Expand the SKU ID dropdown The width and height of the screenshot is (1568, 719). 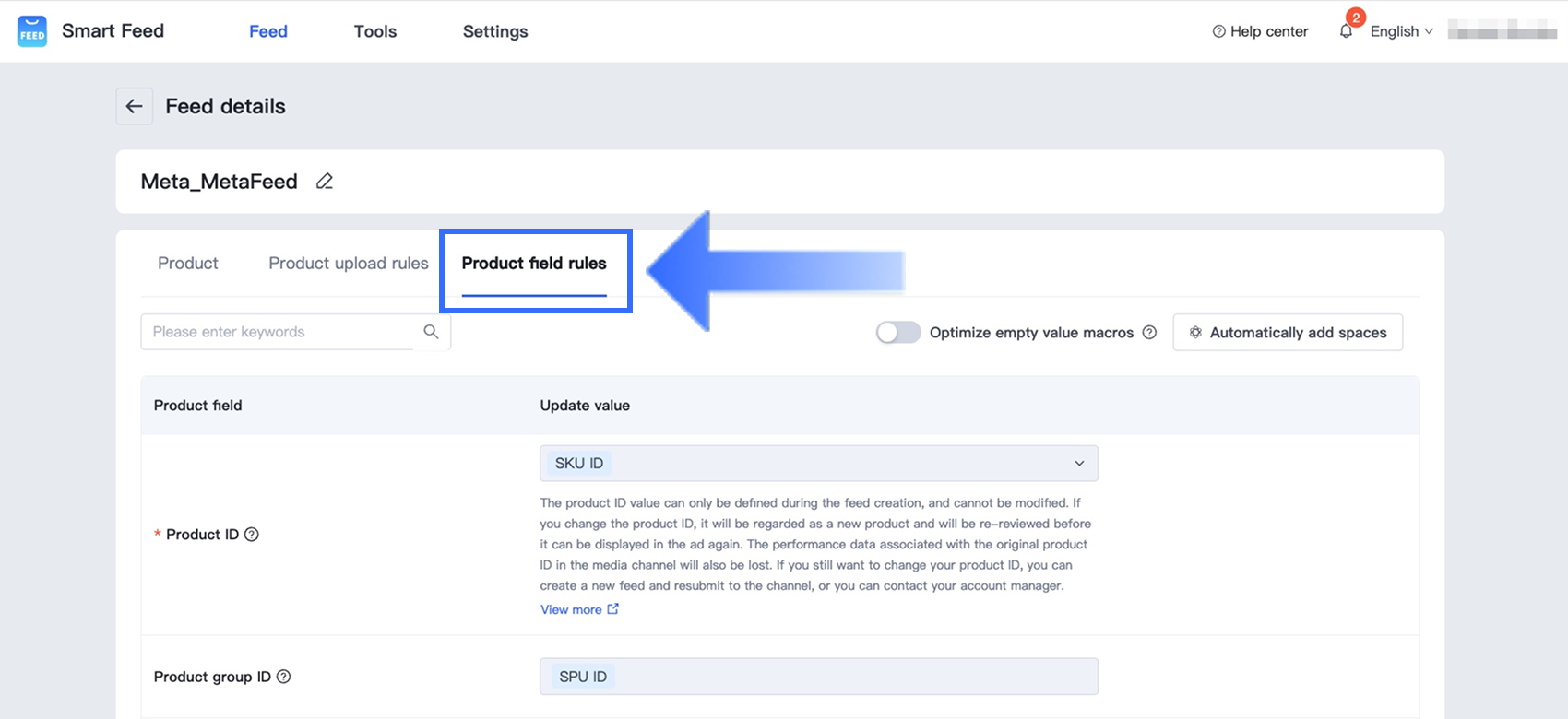(1078, 464)
